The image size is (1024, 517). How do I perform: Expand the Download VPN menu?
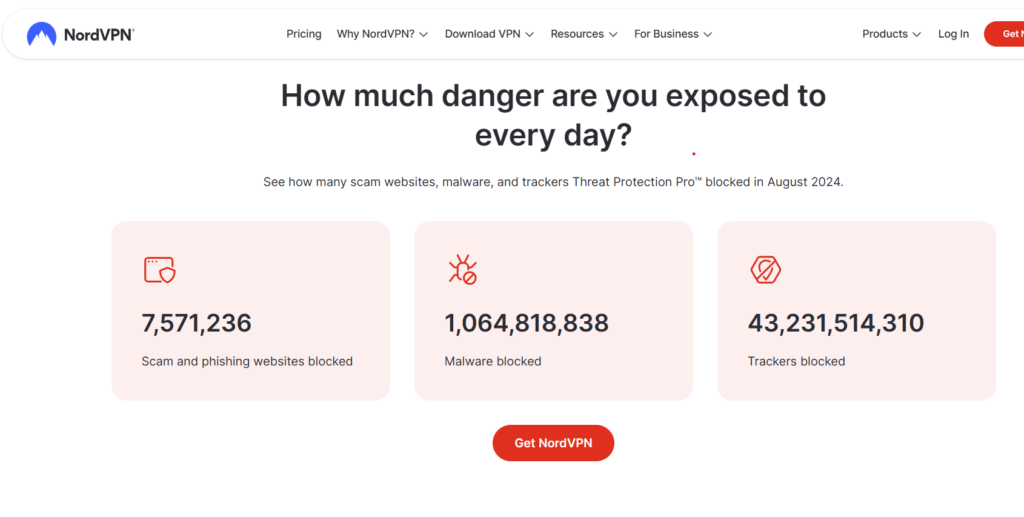point(489,34)
